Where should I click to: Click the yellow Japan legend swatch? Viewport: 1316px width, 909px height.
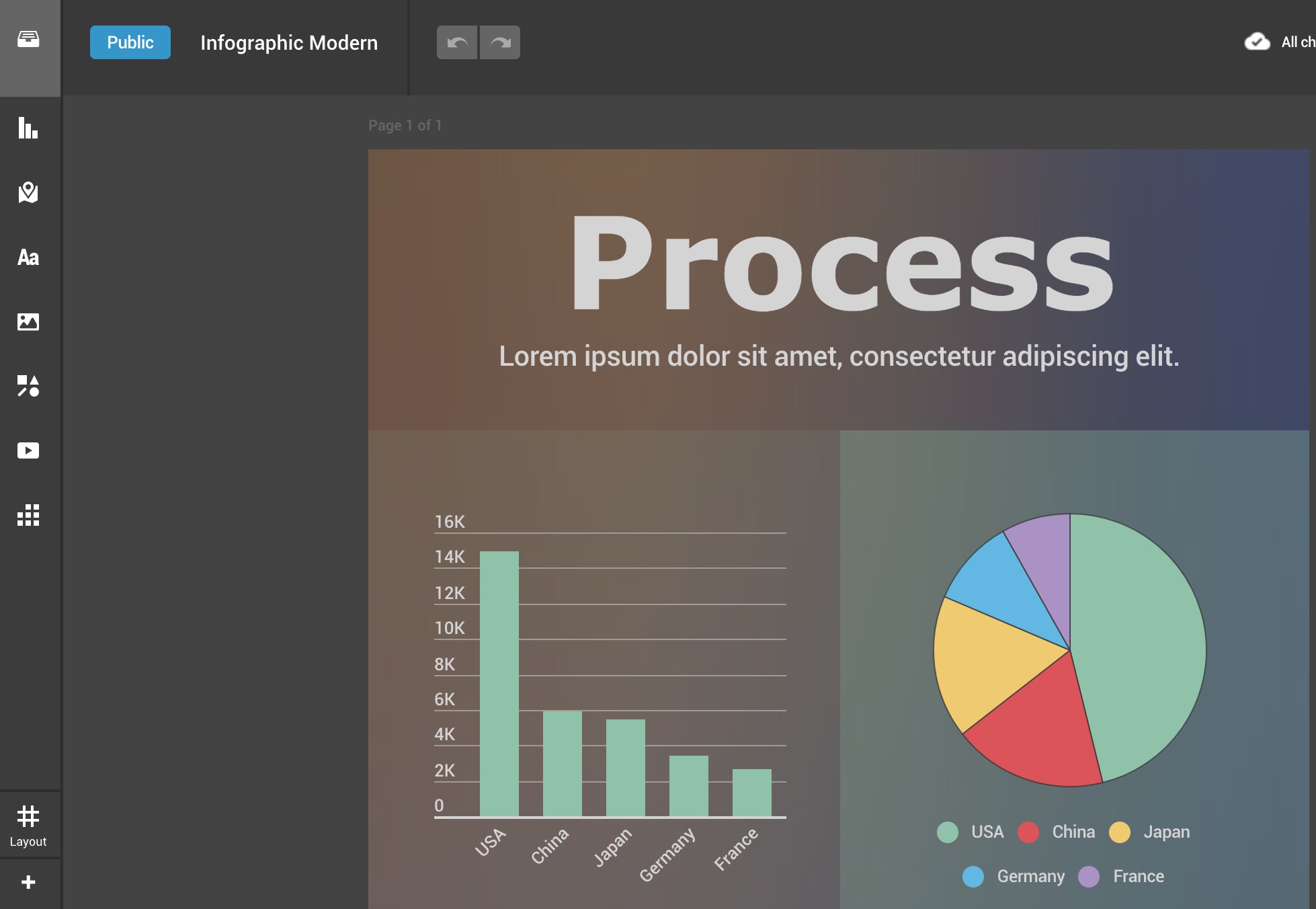point(1120,832)
